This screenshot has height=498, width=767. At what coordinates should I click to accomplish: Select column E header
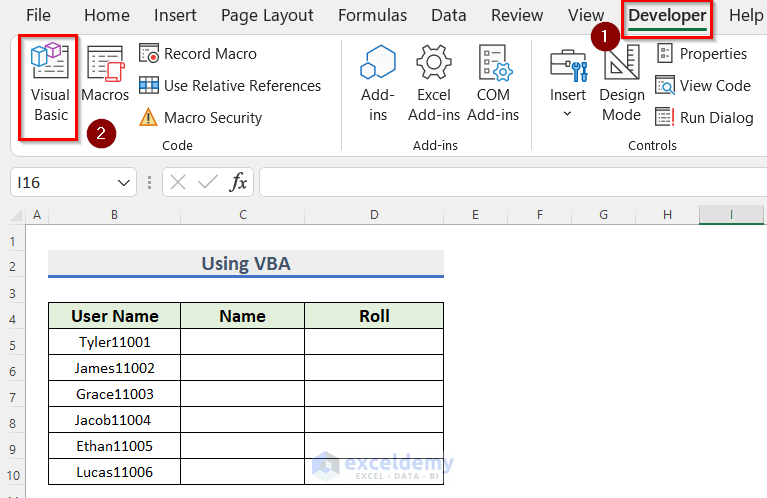[475, 215]
